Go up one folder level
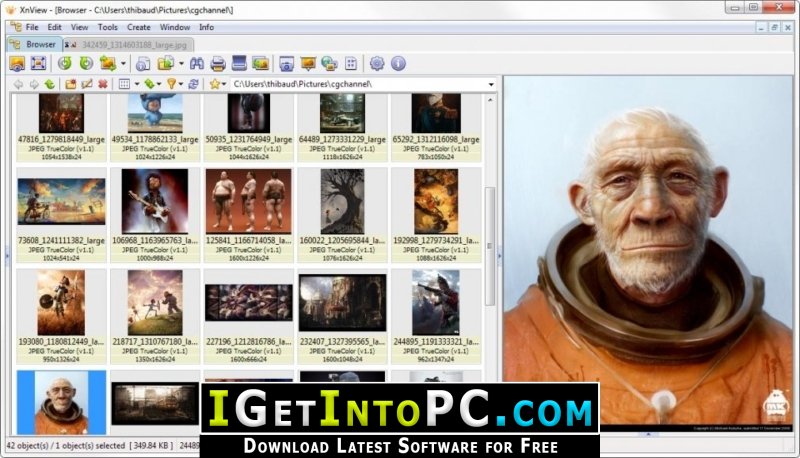 click(49, 84)
